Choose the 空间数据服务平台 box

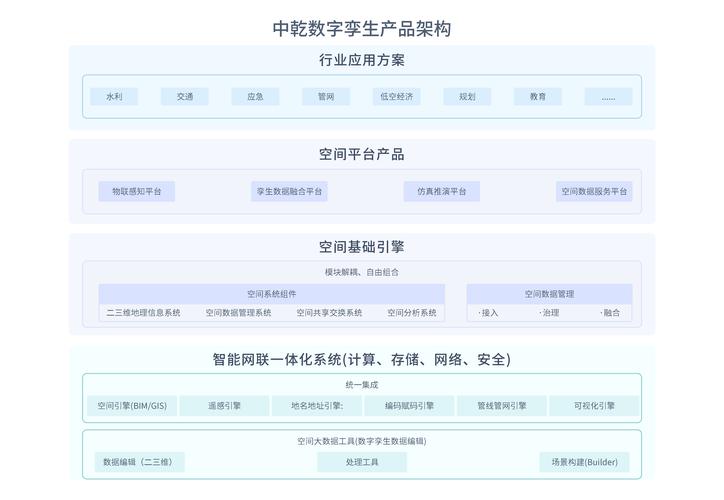pyautogui.click(x=594, y=191)
